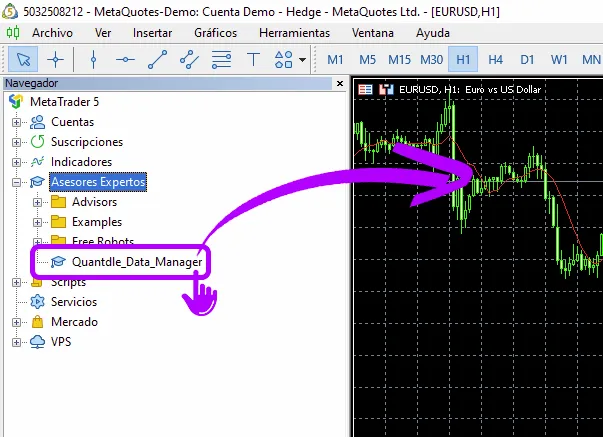Switch chart to W1 timeframe

(559, 60)
